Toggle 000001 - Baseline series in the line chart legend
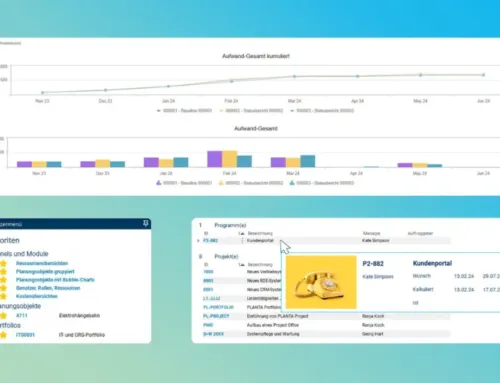The width and height of the screenshot is (500, 383). click(184, 110)
